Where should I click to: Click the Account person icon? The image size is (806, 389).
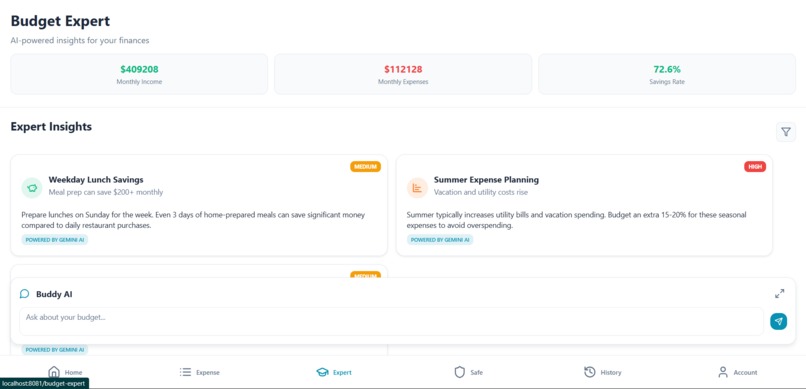(723, 372)
